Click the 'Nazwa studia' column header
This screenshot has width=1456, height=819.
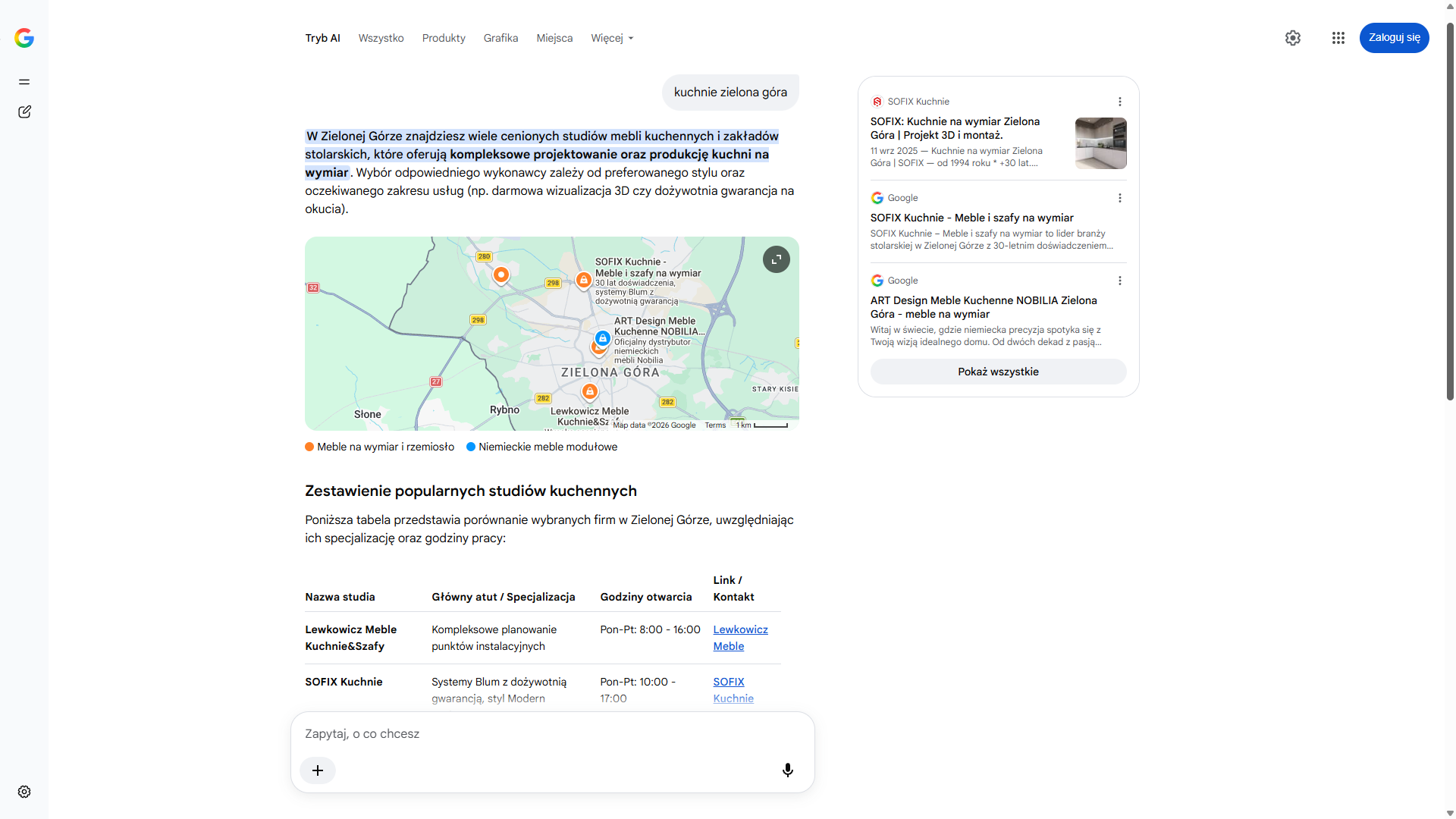pyautogui.click(x=340, y=597)
